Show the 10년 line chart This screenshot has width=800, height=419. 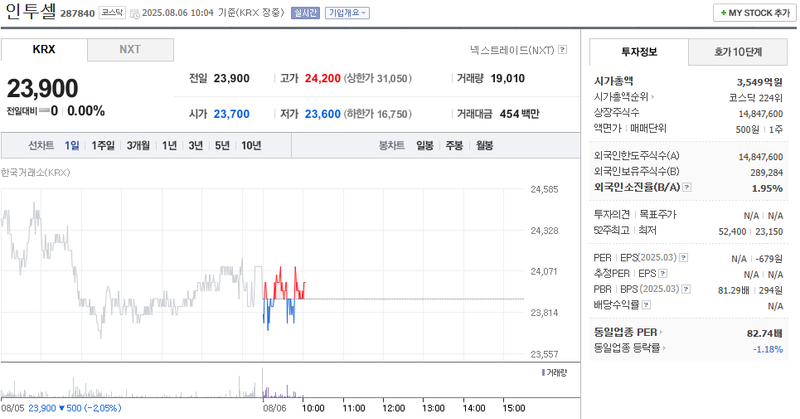tap(251, 145)
